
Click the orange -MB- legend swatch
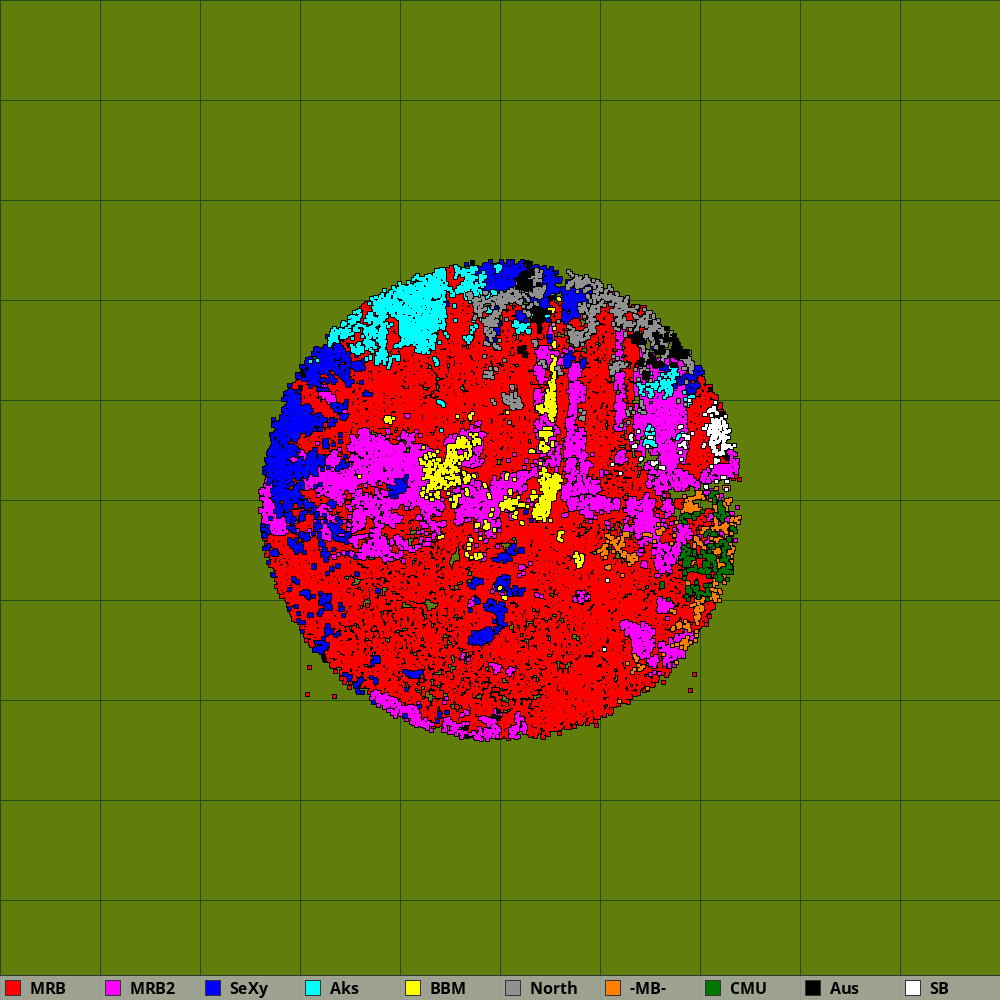point(613,988)
